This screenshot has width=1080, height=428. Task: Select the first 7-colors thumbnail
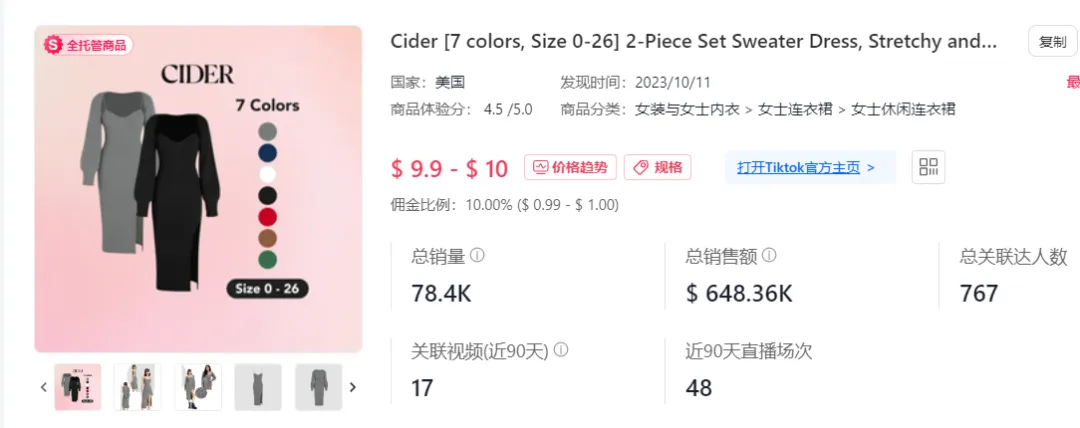point(77,387)
